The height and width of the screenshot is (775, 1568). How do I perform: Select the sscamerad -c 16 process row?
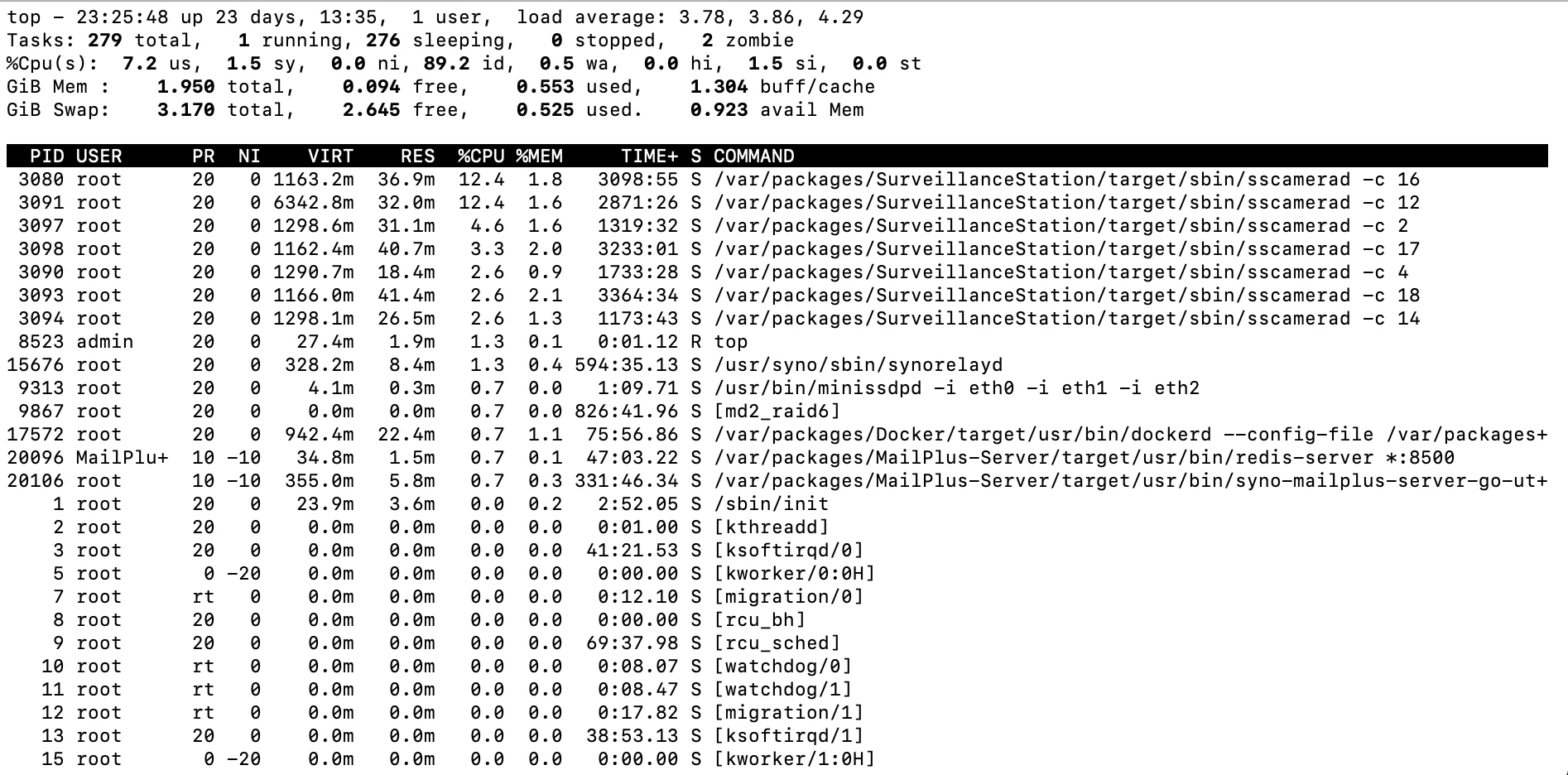(777, 180)
